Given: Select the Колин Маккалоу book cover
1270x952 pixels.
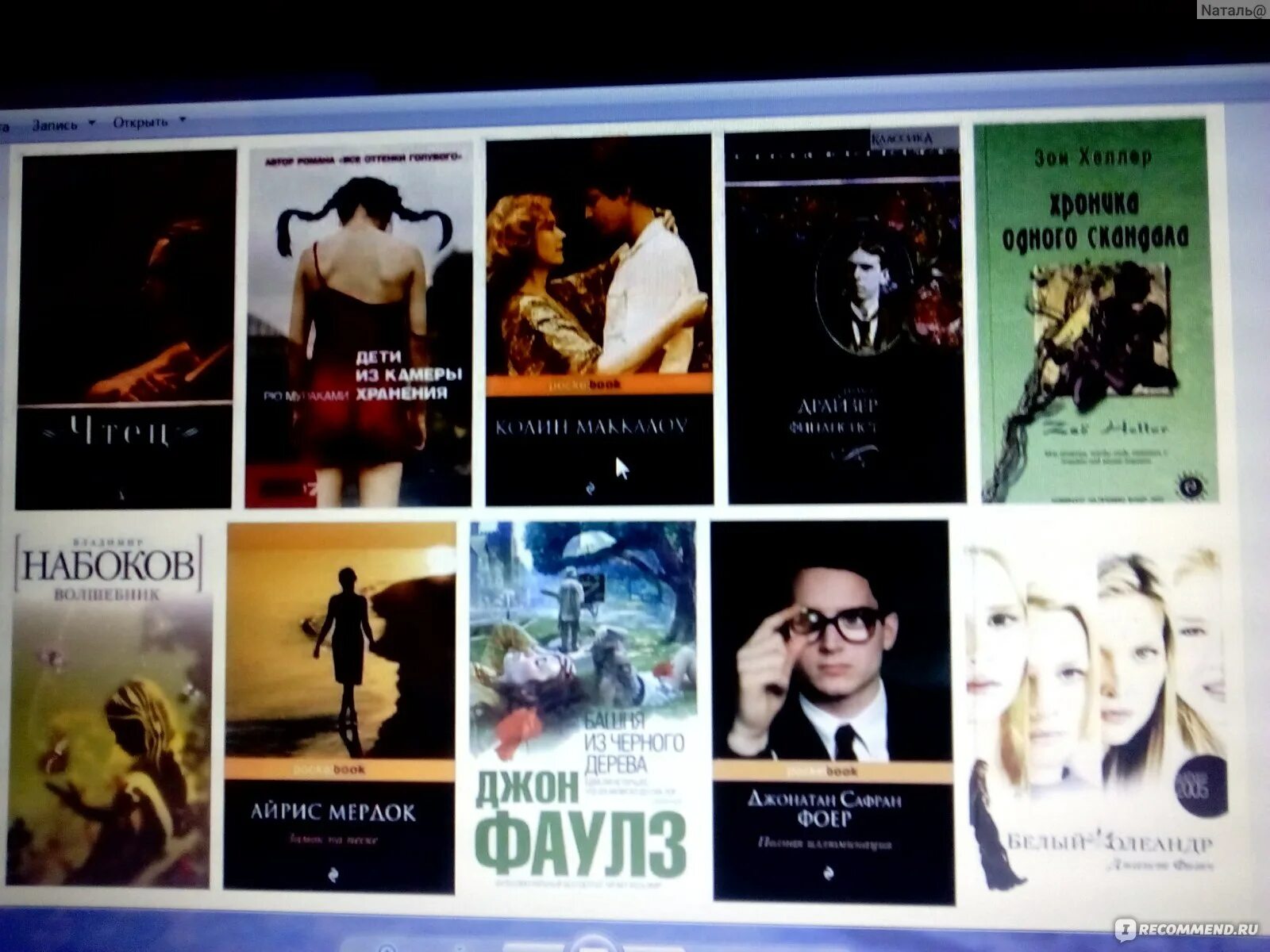Looking at the screenshot, I should pyautogui.click(x=599, y=321).
